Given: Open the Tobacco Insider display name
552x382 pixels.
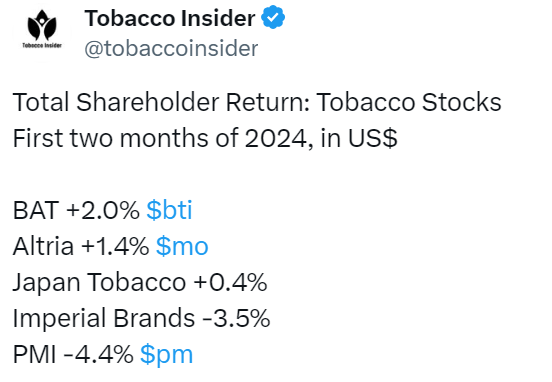Looking at the screenshot, I should 170,18.
